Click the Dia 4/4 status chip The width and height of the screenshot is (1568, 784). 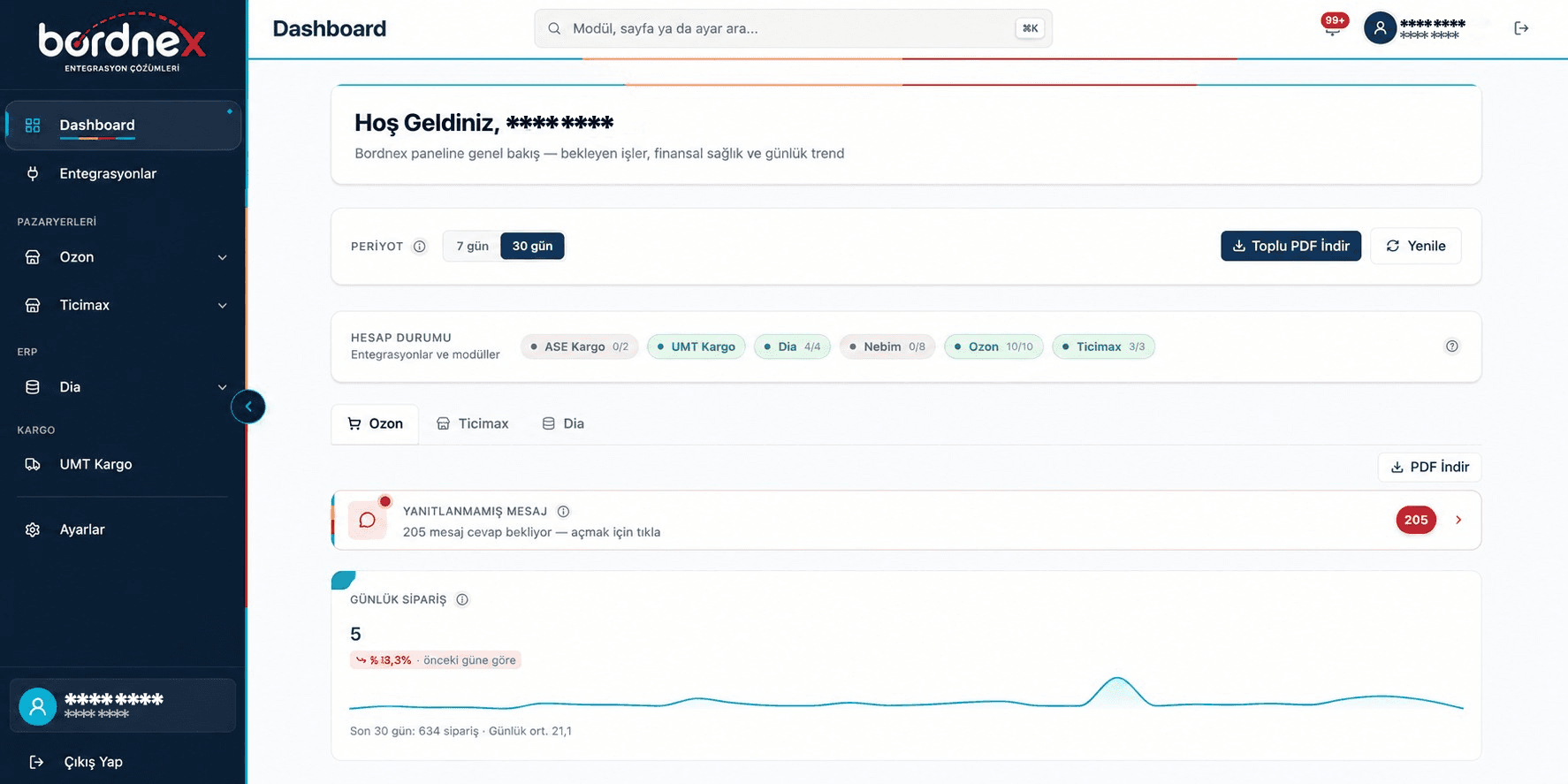(x=792, y=346)
